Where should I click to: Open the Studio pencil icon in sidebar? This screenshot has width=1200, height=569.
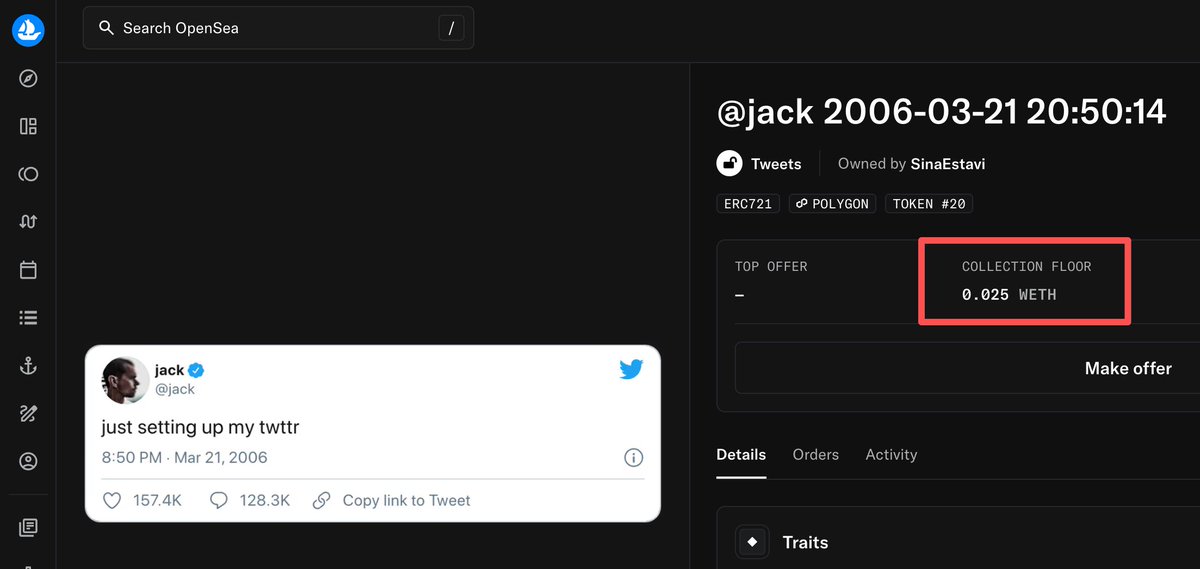pyautogui.click(x=28, y=414)
